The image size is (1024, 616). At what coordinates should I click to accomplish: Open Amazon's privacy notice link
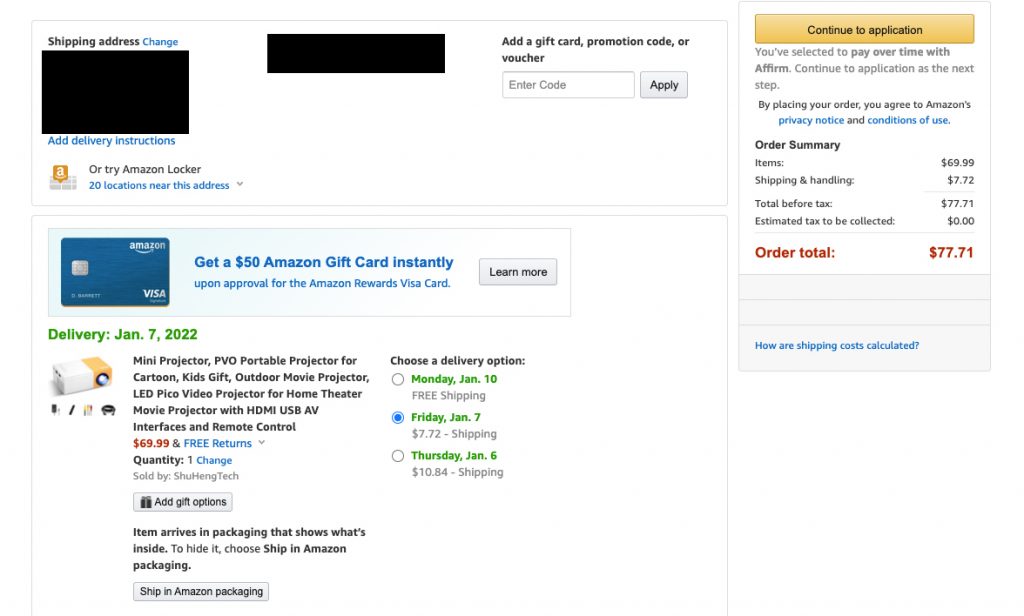click(x=811, y=120)
